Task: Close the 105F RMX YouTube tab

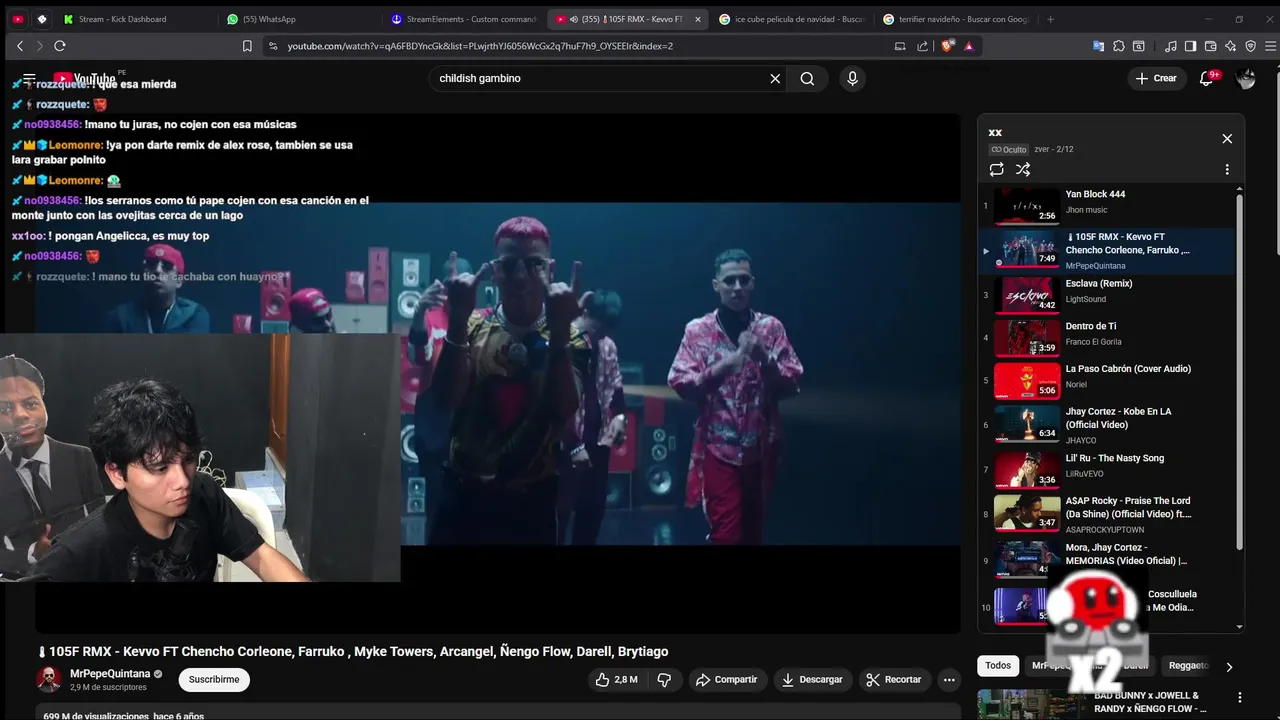Action: (x=698, y=19)
